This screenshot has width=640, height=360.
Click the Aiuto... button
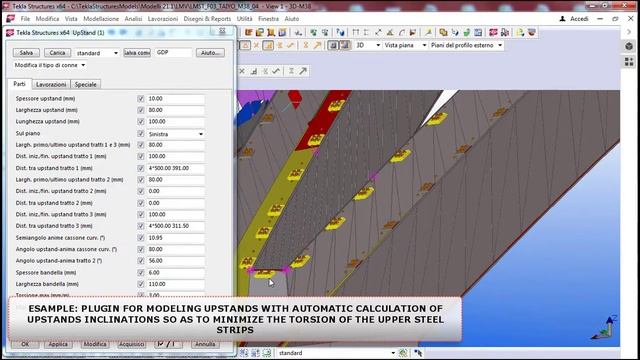click(x=210, y=53)
